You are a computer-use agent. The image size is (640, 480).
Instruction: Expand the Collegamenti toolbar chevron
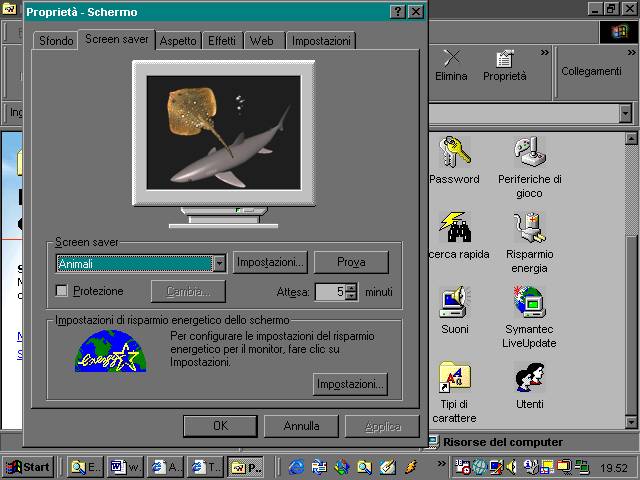(x=629, y=53)
